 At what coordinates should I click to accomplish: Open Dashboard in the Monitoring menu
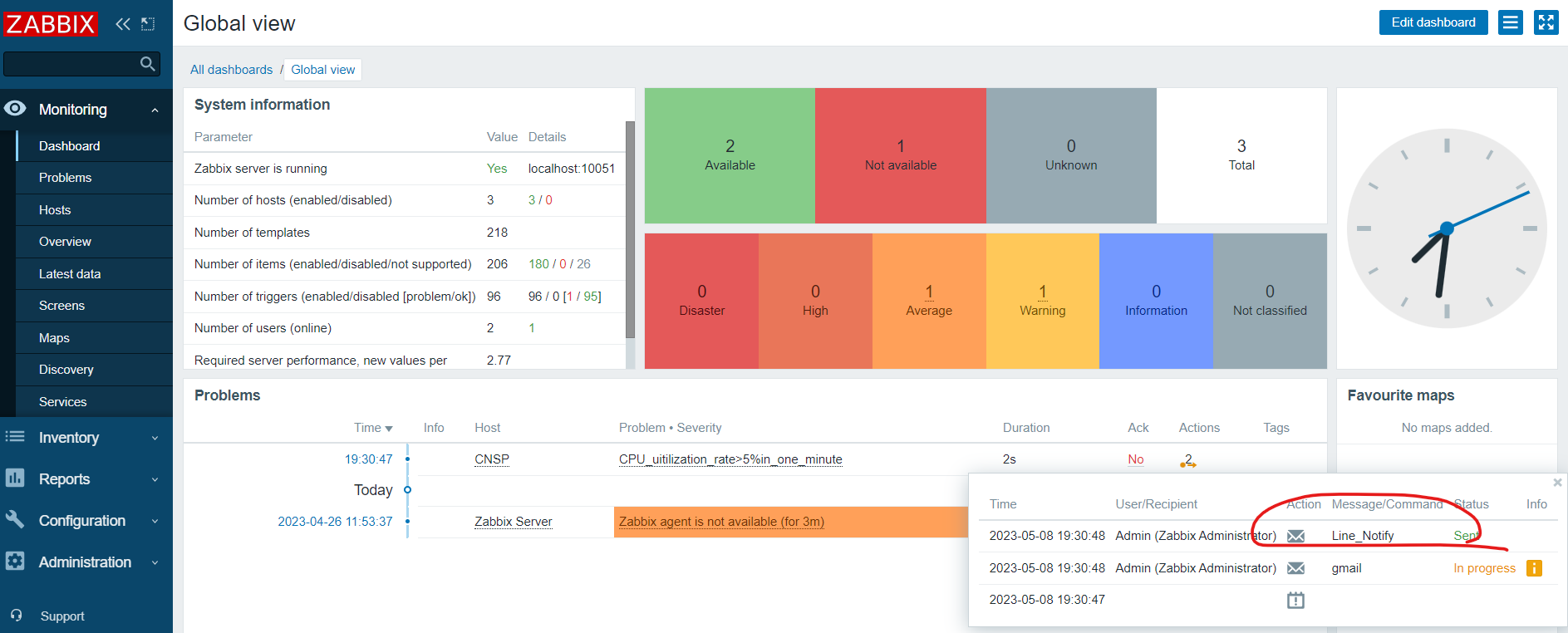click(x=94, y=145)
